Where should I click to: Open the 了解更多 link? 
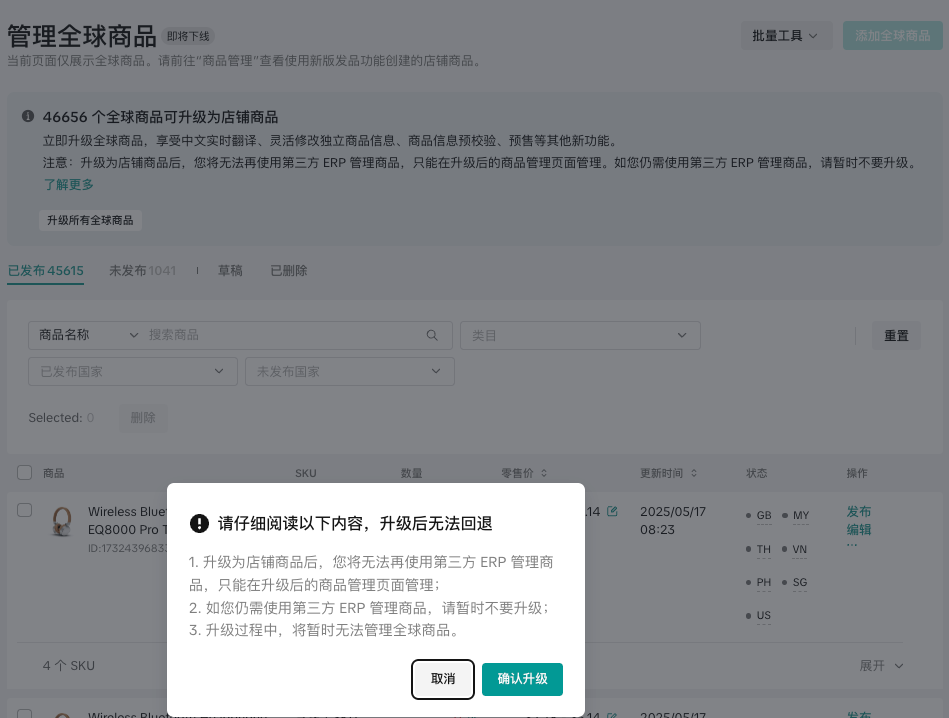pos(68,185)
